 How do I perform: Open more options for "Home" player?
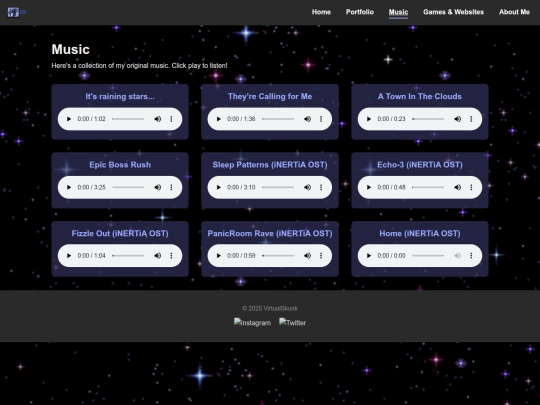[471, 256]
